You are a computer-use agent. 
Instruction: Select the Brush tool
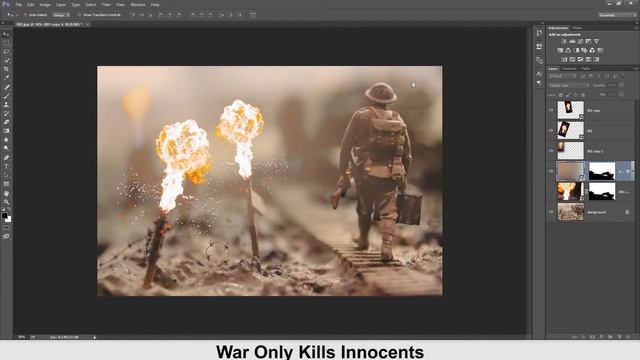[6, 96]
